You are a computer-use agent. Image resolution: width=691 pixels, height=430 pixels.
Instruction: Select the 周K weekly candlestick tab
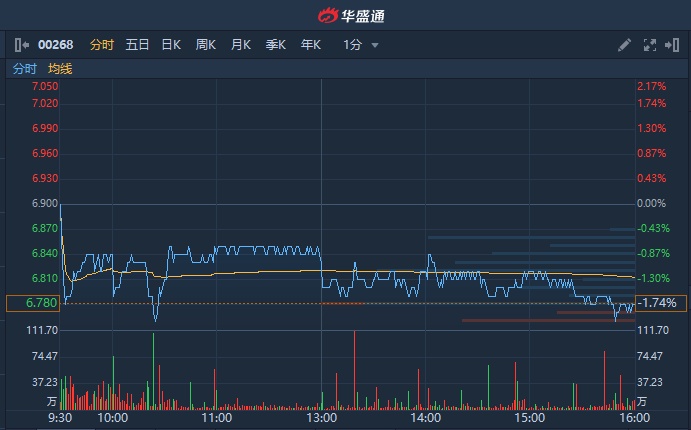(x=206, y=45)
